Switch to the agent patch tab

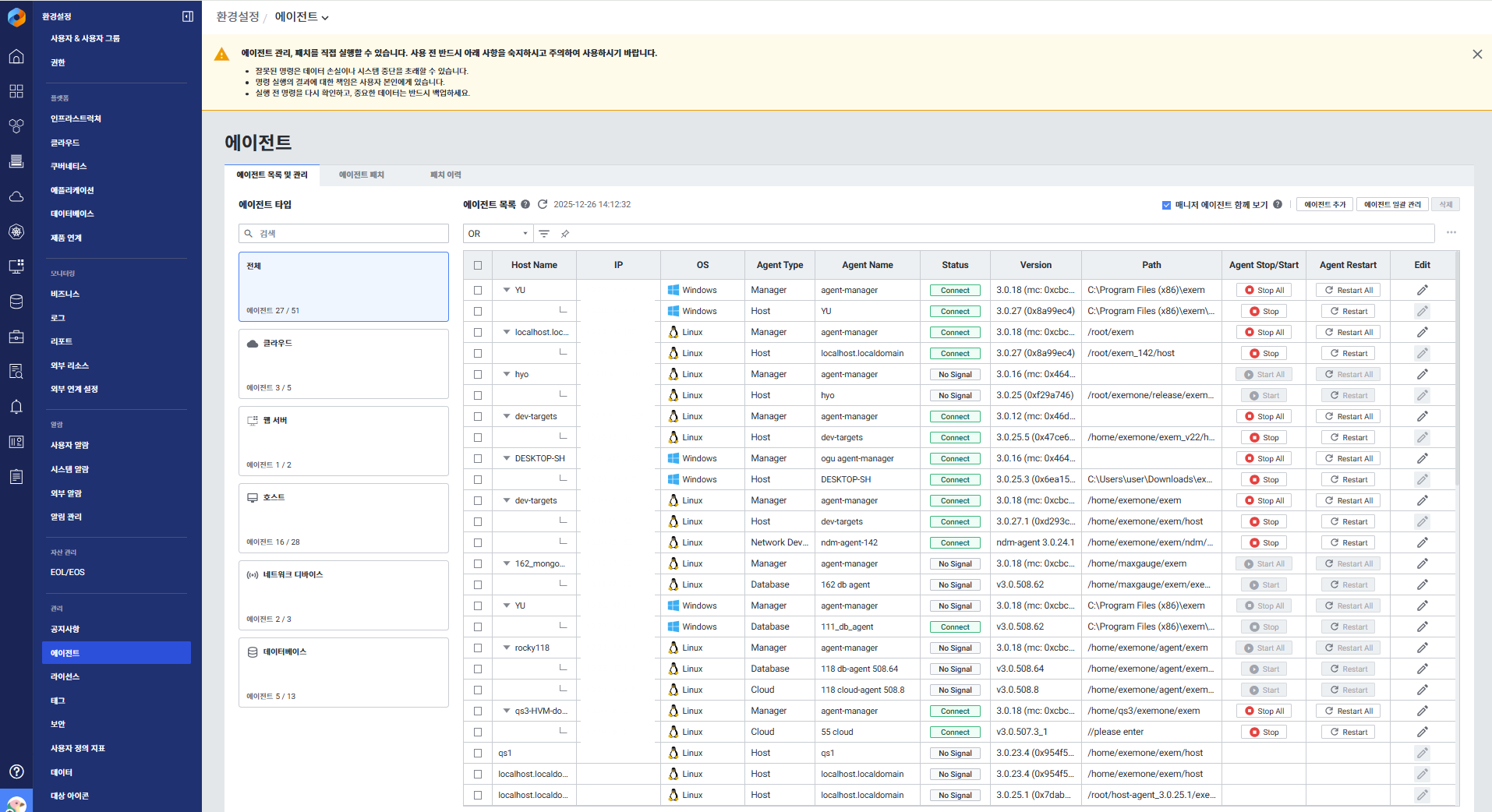point(361,175)
